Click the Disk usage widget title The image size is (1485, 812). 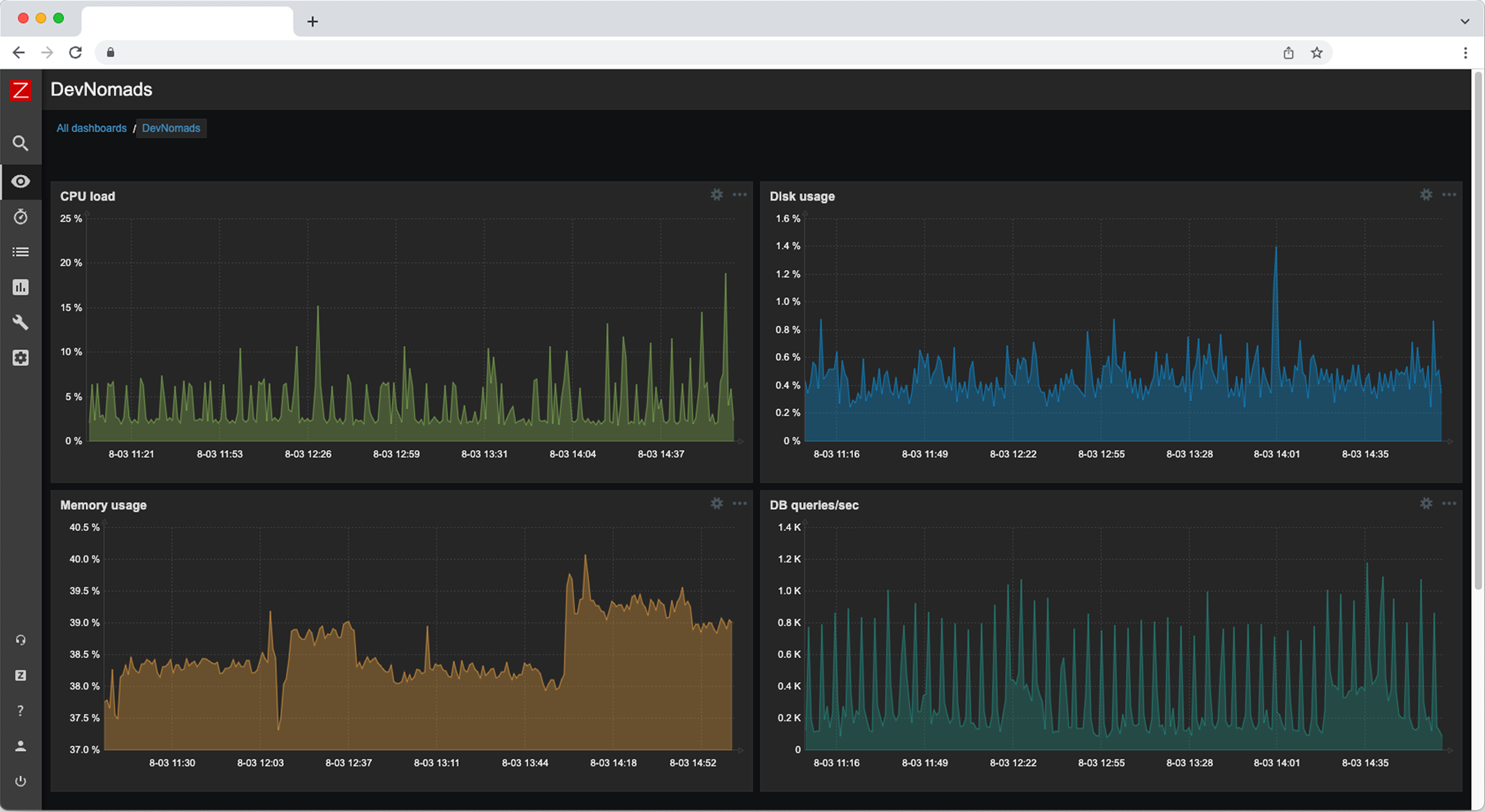click(802, 196)
